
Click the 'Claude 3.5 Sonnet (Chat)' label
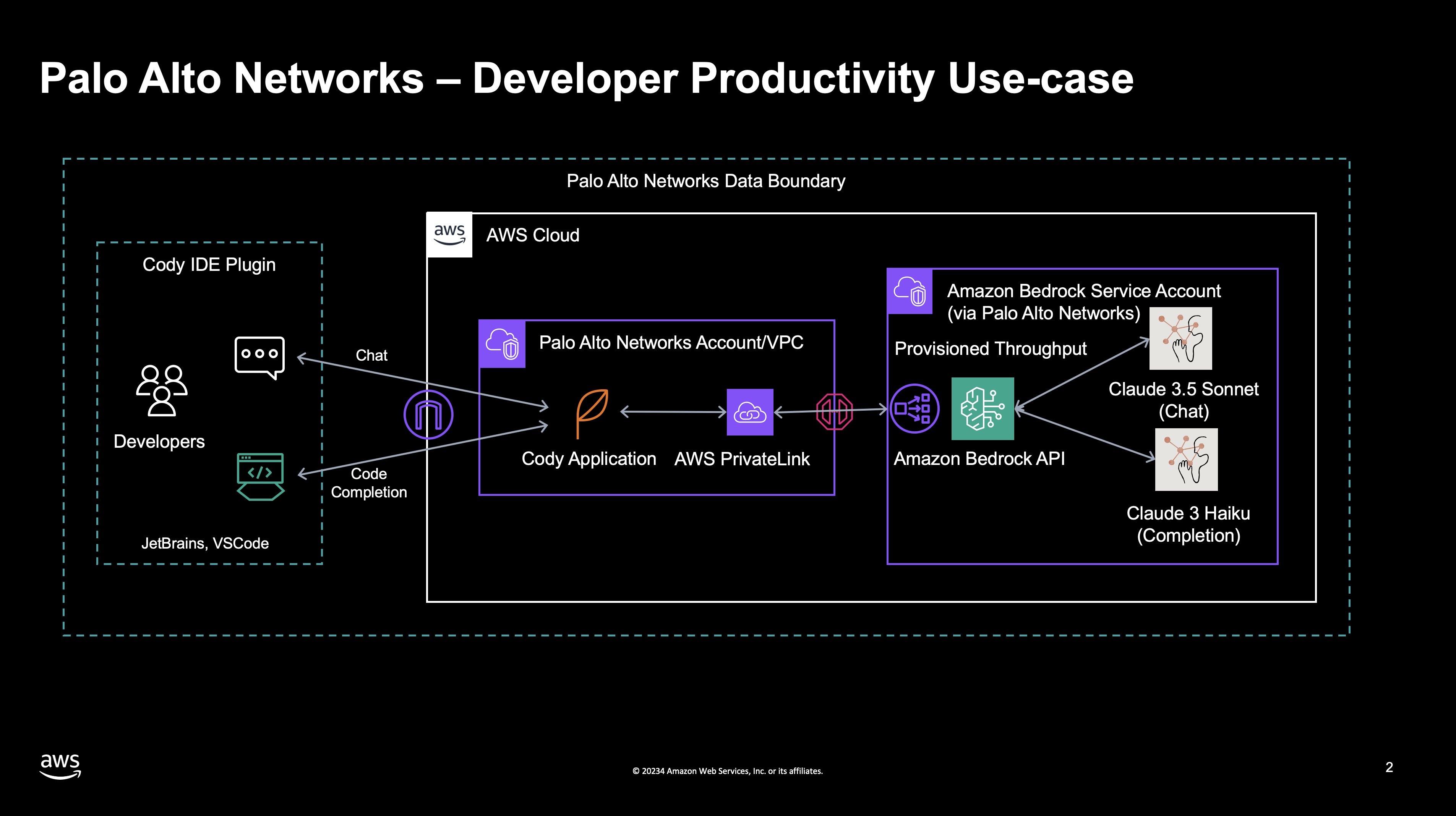click(x=1184, y=400)
